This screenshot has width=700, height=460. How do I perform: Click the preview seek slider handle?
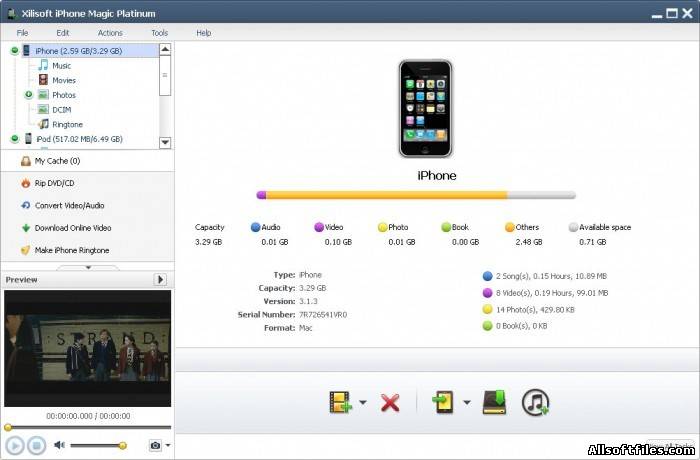coord(8,427)
